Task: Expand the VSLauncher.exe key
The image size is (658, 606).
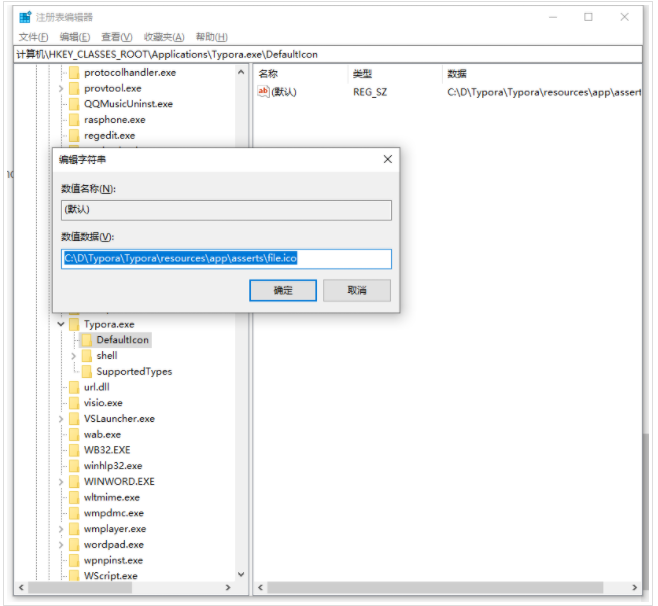Action: coord(61,419)
